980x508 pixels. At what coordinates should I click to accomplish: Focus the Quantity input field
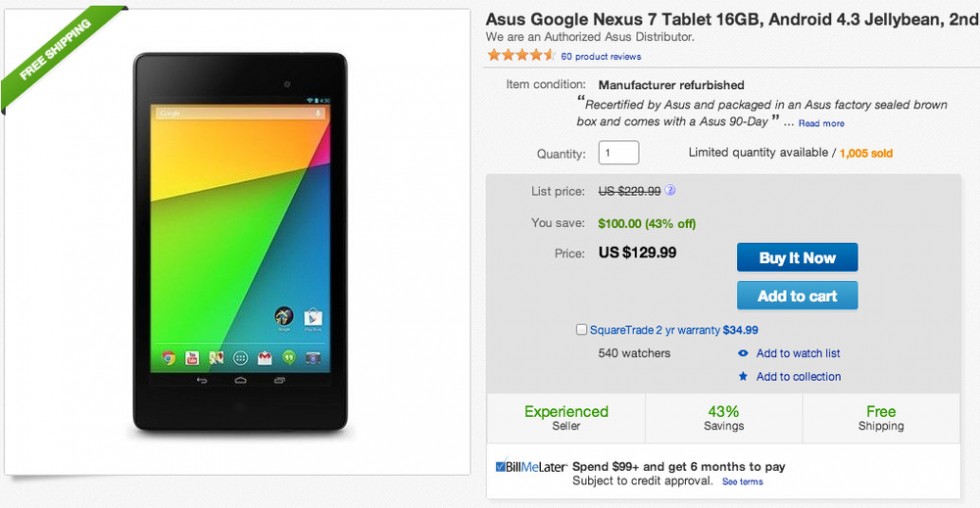(x=618, y=153)
